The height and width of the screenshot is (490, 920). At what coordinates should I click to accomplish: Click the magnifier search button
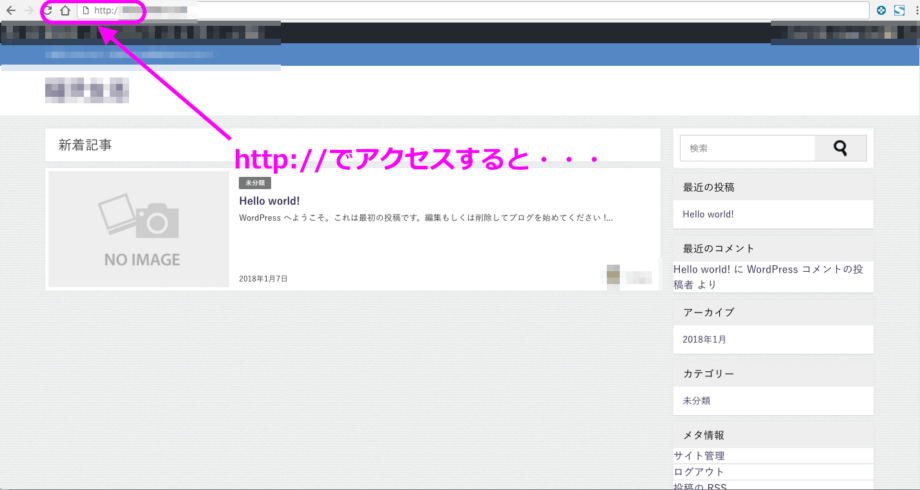[840, 148]
